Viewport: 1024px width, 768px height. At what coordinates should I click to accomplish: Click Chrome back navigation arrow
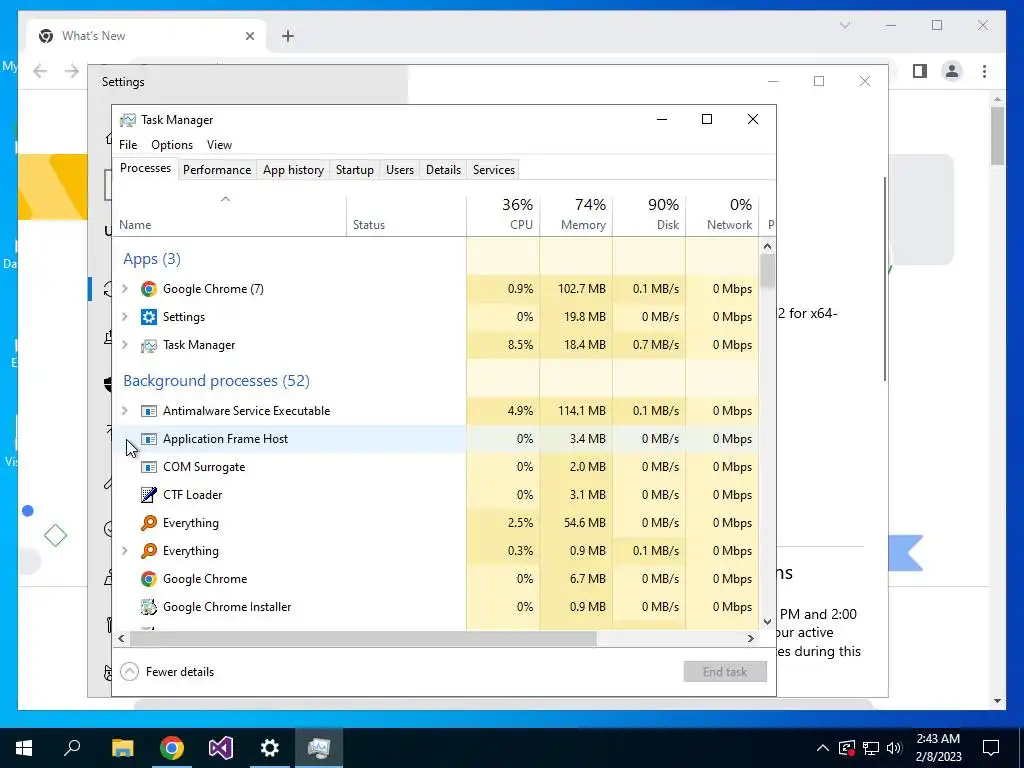click(x=40, y=71)
